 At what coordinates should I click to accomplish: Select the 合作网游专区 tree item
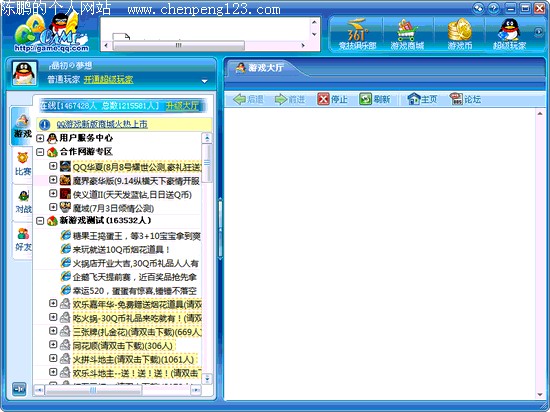(x=86, y=152)
